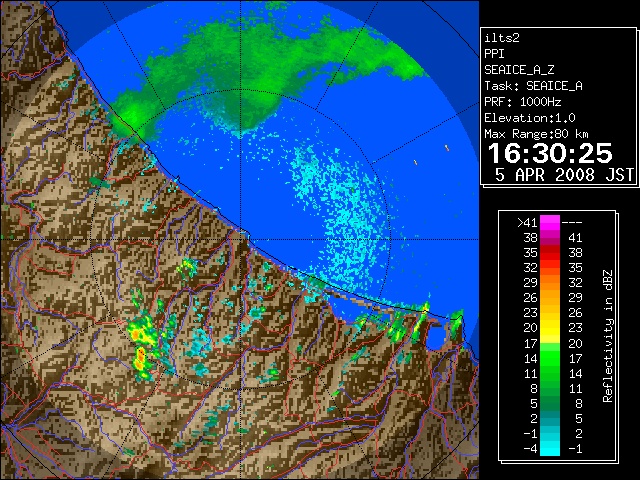Click the 'Max Range:80 km' text
Image resolution: width=640 pixels, height=480 pixels.
point(536,134)
